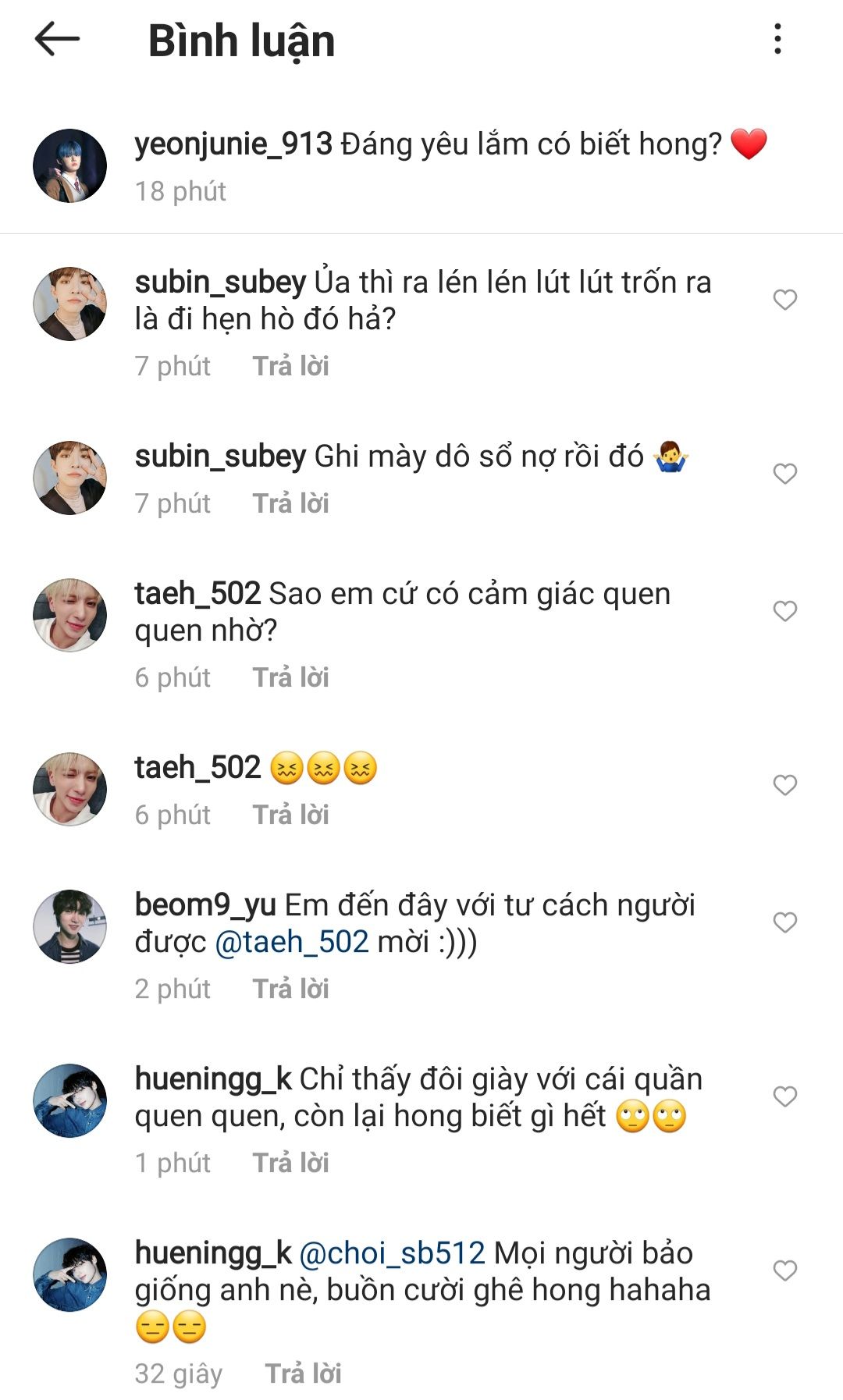
Task: Like subin_subey's comment about hẹn hò
Action: pos(784,300)
